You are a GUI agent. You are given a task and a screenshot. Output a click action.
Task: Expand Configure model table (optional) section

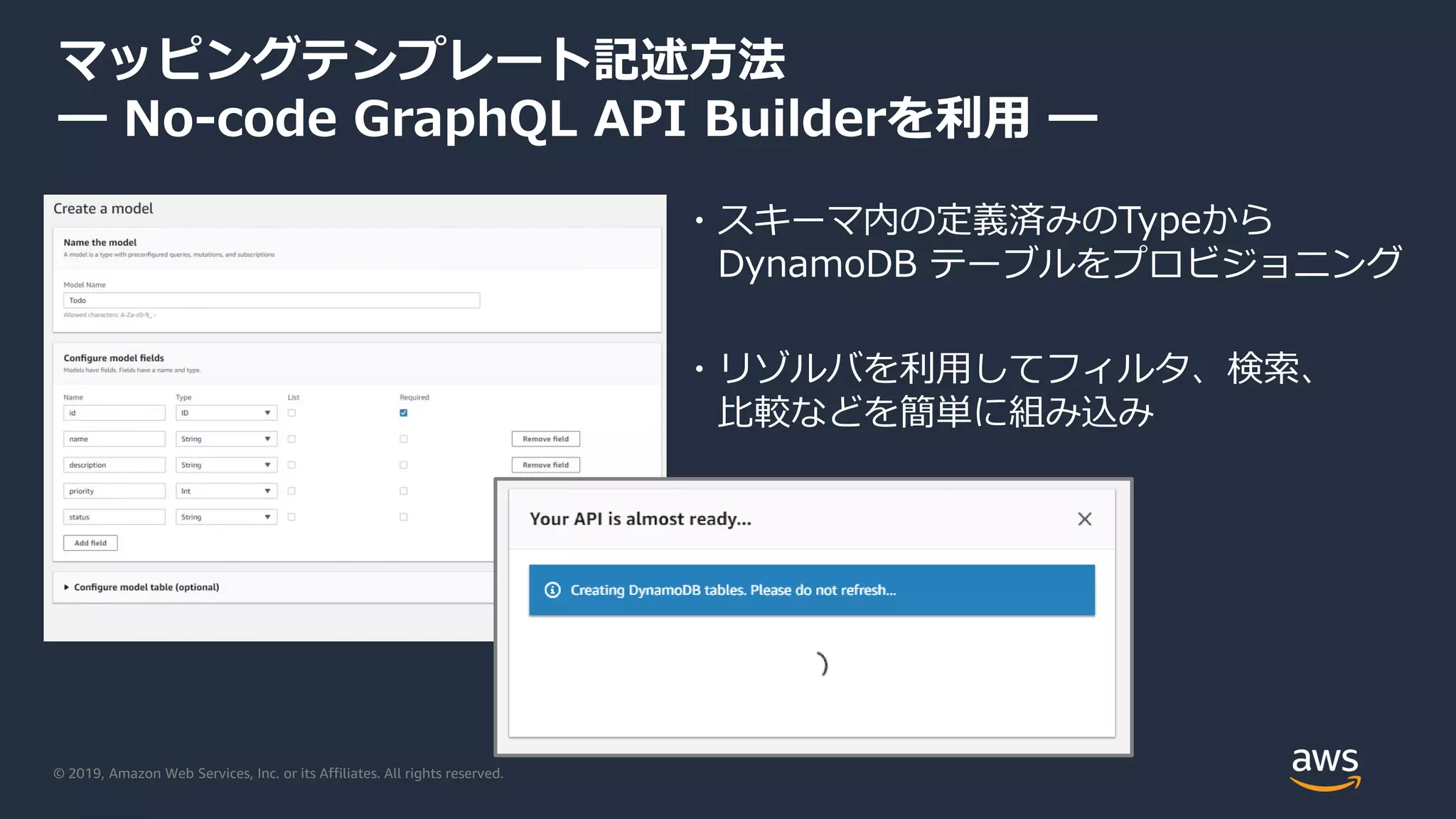coord(141,587)
